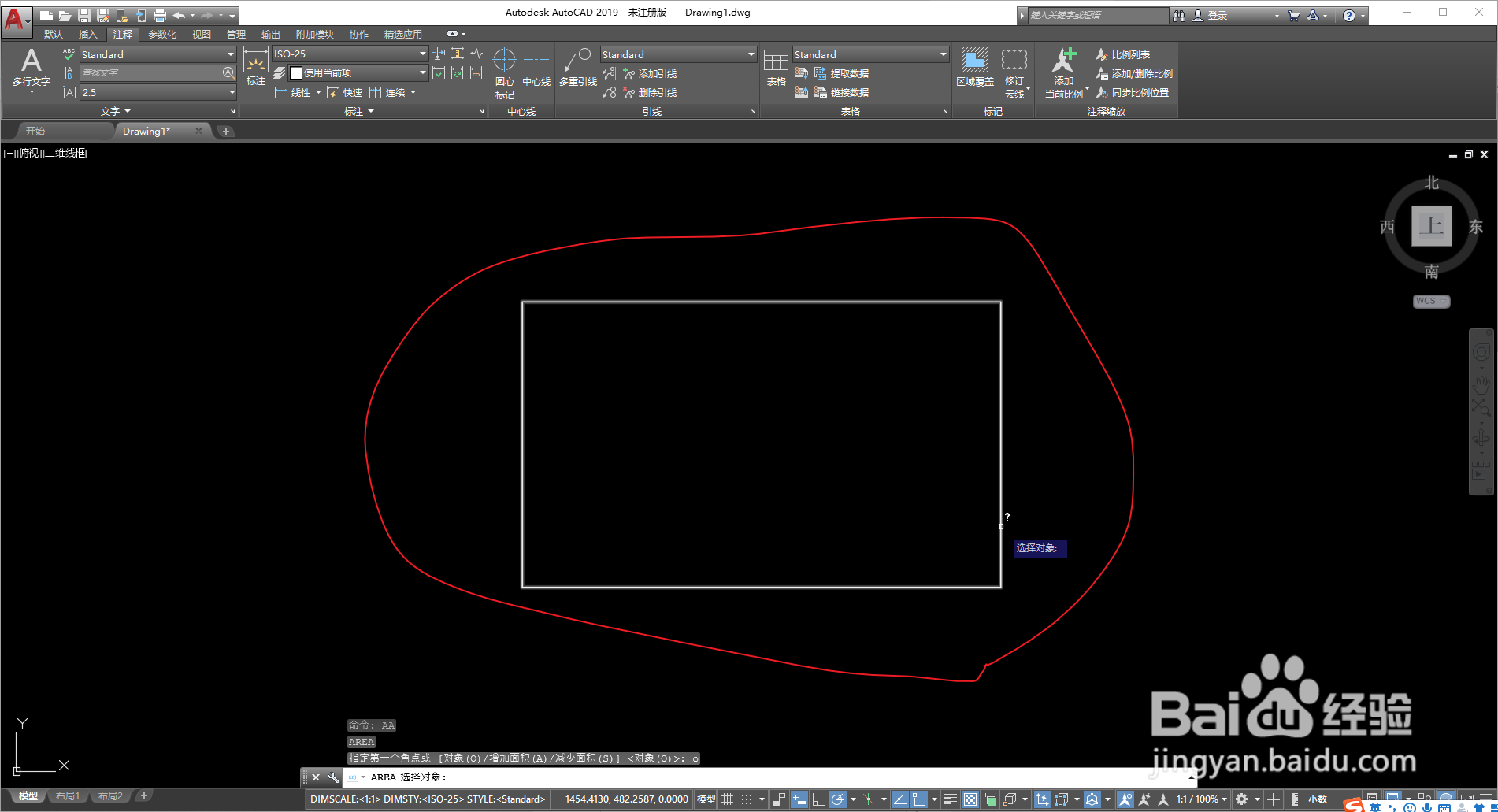Click the ViewCube Top (上) face
The height and width of the screenshot is (812, 1498).
[x=1431, y=227]
